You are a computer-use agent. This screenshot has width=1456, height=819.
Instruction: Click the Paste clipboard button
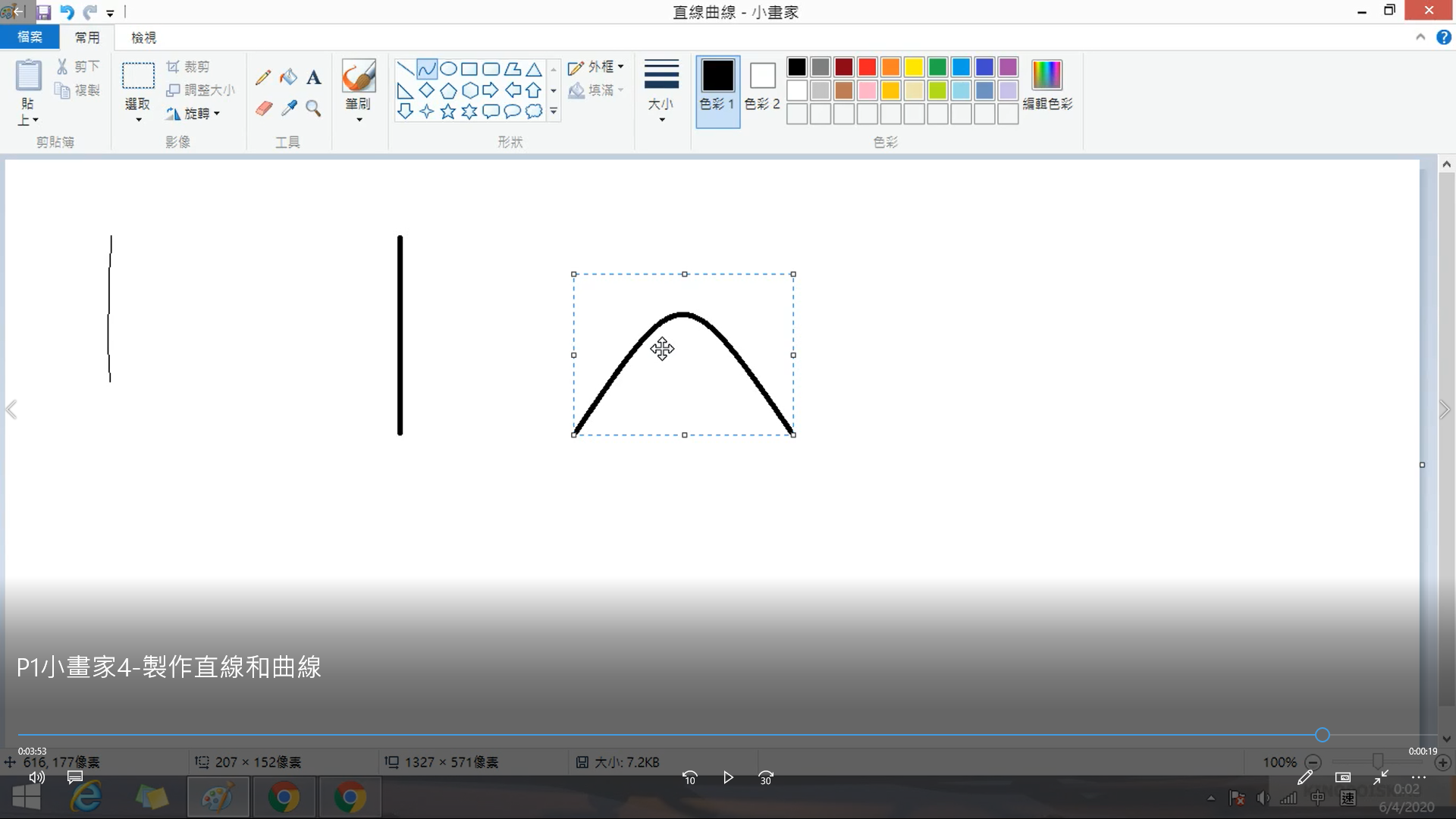pos(29,76)
